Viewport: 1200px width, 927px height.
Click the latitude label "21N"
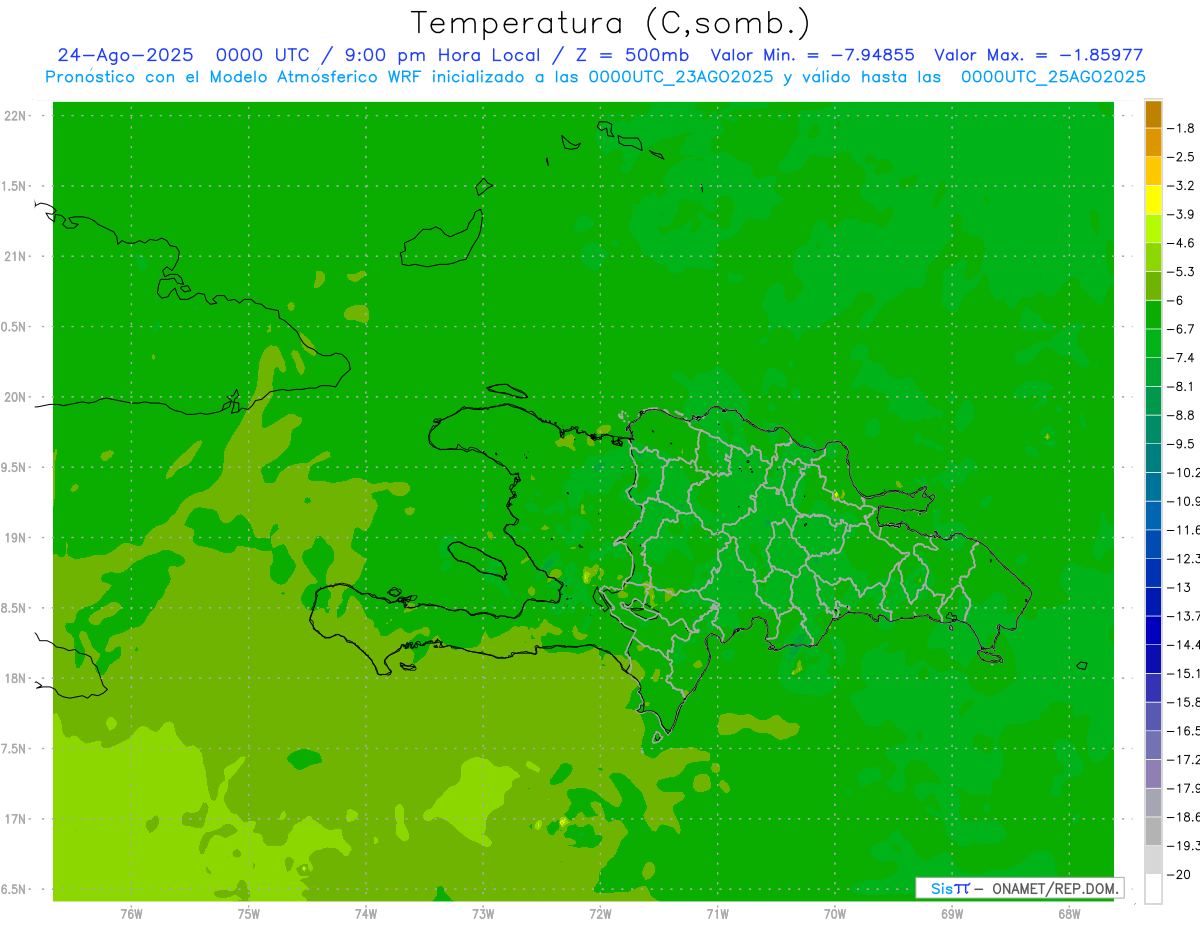click(15, 257)
